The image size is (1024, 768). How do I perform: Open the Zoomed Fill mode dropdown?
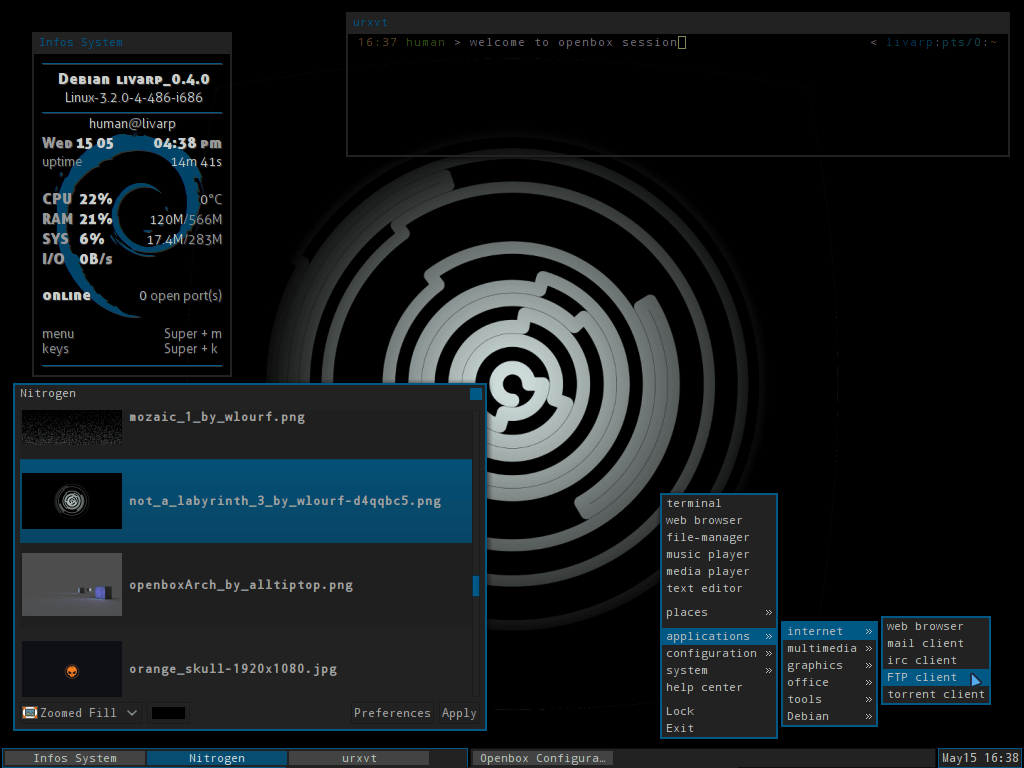pyautogui.click(x=80, y=712)
